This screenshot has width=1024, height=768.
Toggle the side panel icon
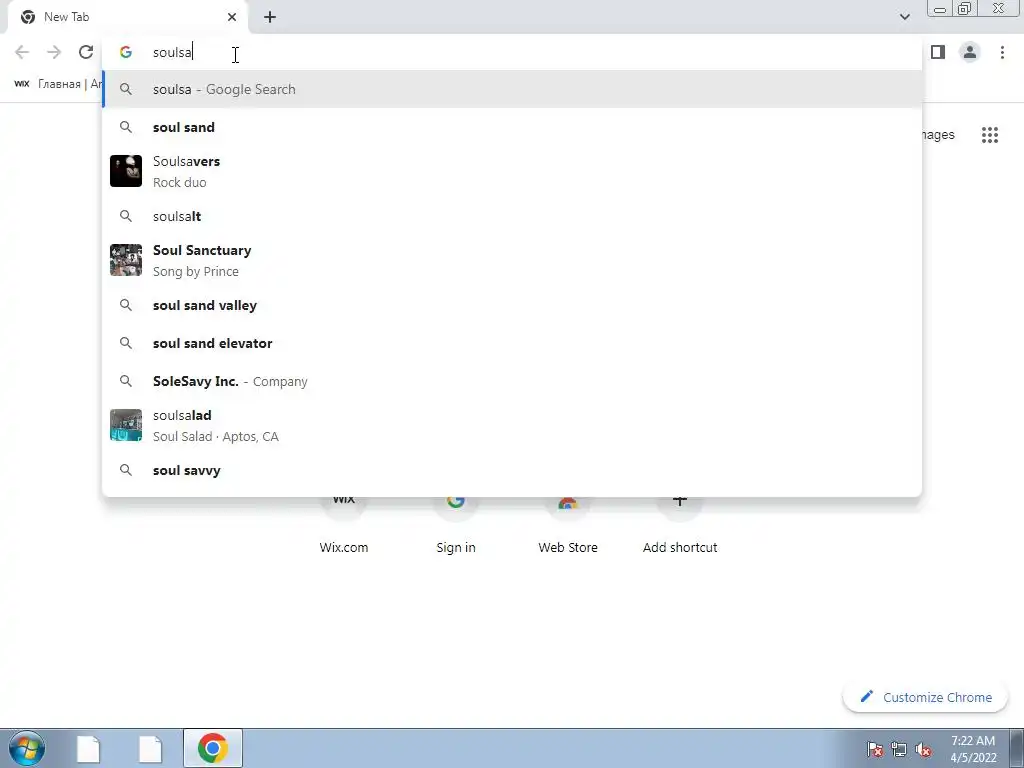(x=938, y=52)
